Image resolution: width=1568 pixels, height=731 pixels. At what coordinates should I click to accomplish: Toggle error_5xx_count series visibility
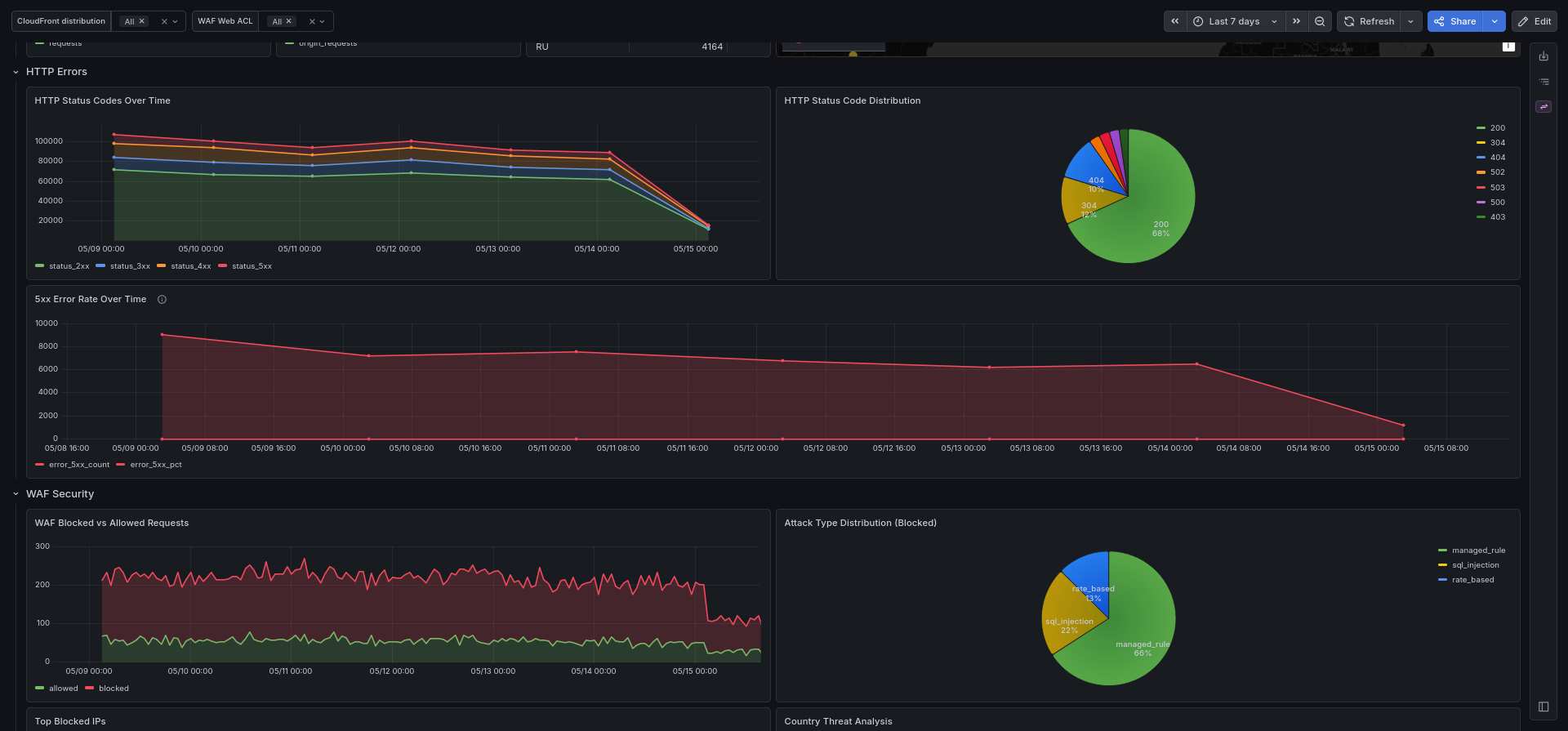point(72,465)
